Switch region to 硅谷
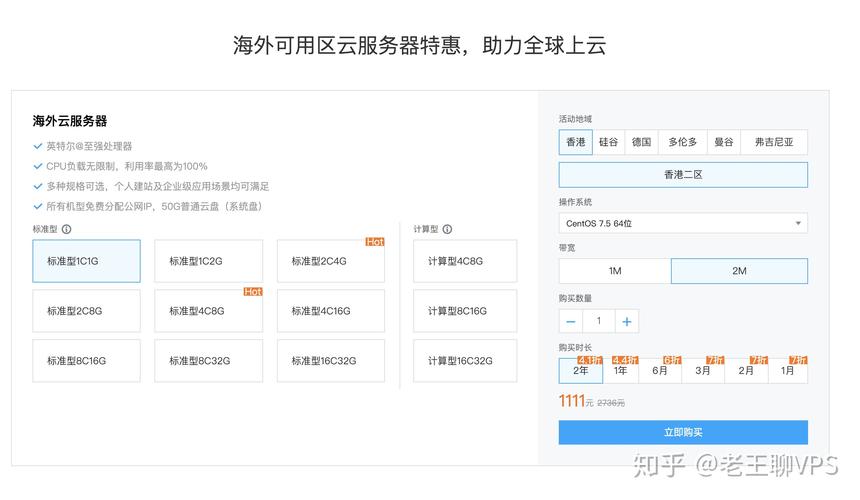This screenshot has height=500, width=860. (x=608, y=142)
